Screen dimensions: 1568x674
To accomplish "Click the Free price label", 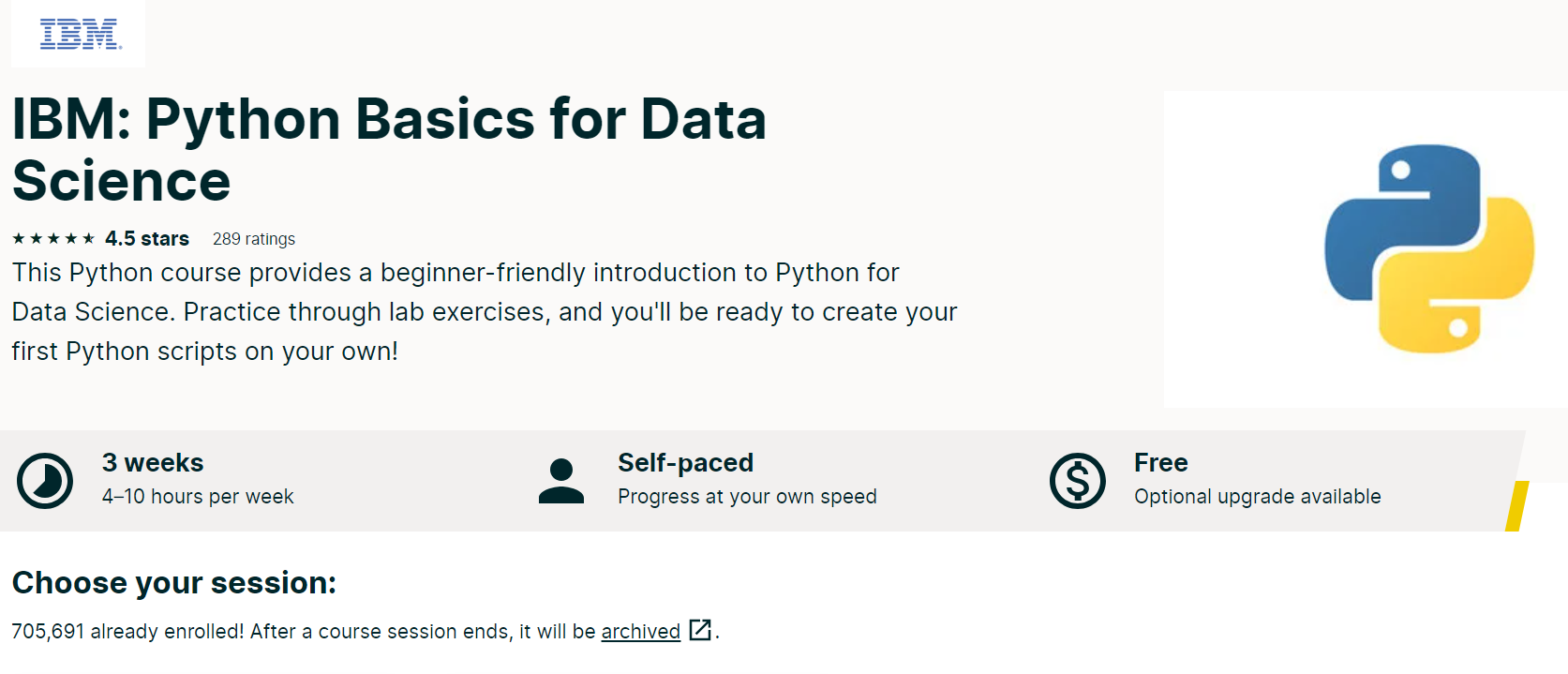I will (1160, 463).
